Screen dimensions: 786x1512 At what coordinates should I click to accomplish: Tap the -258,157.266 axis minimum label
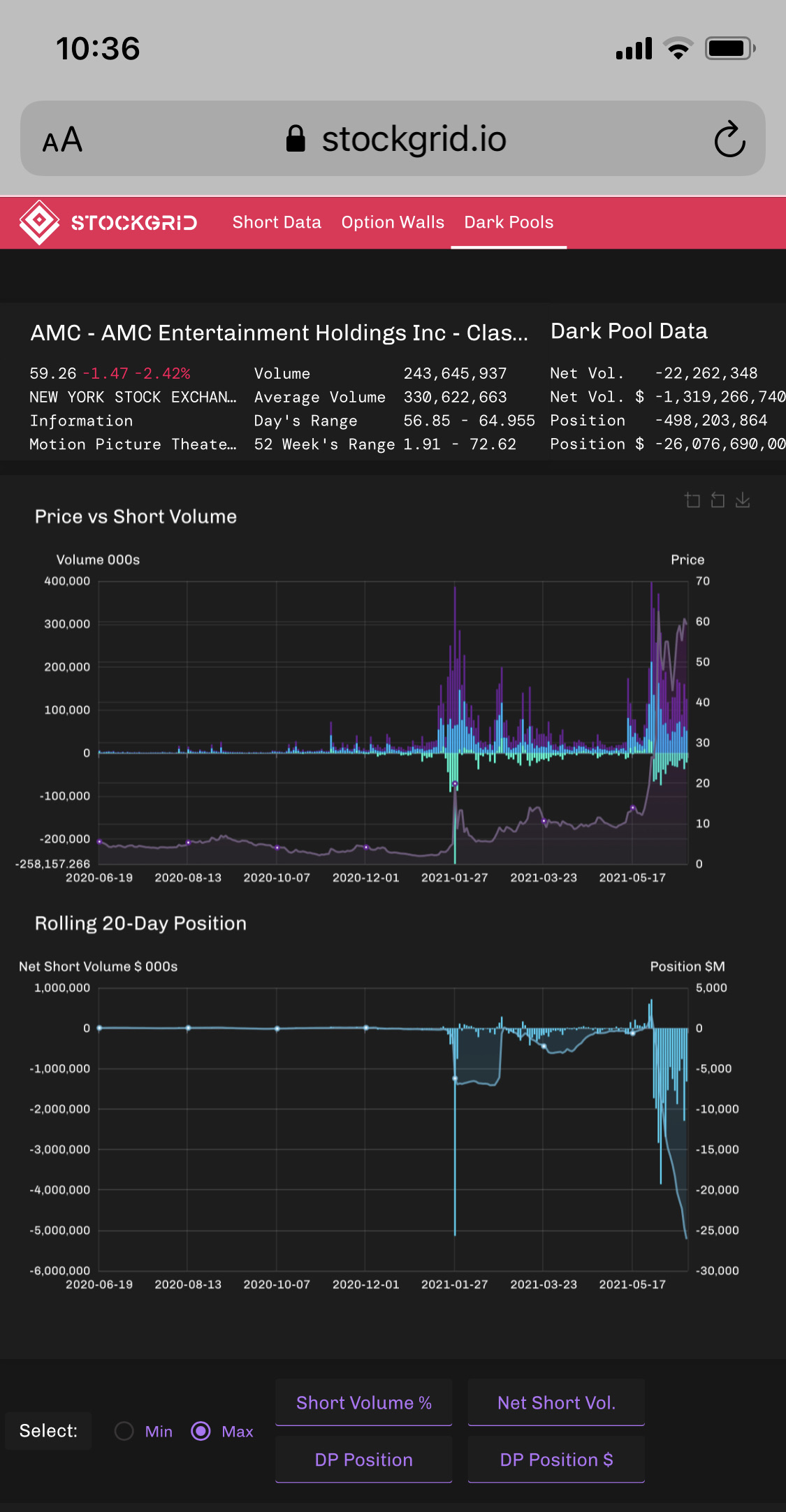52,864
